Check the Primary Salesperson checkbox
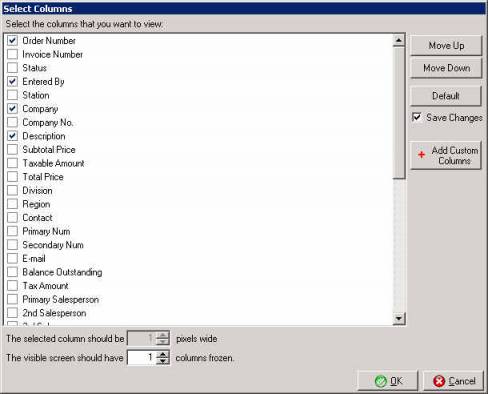This screenshot has height=394, width=488. coord(12,299)
